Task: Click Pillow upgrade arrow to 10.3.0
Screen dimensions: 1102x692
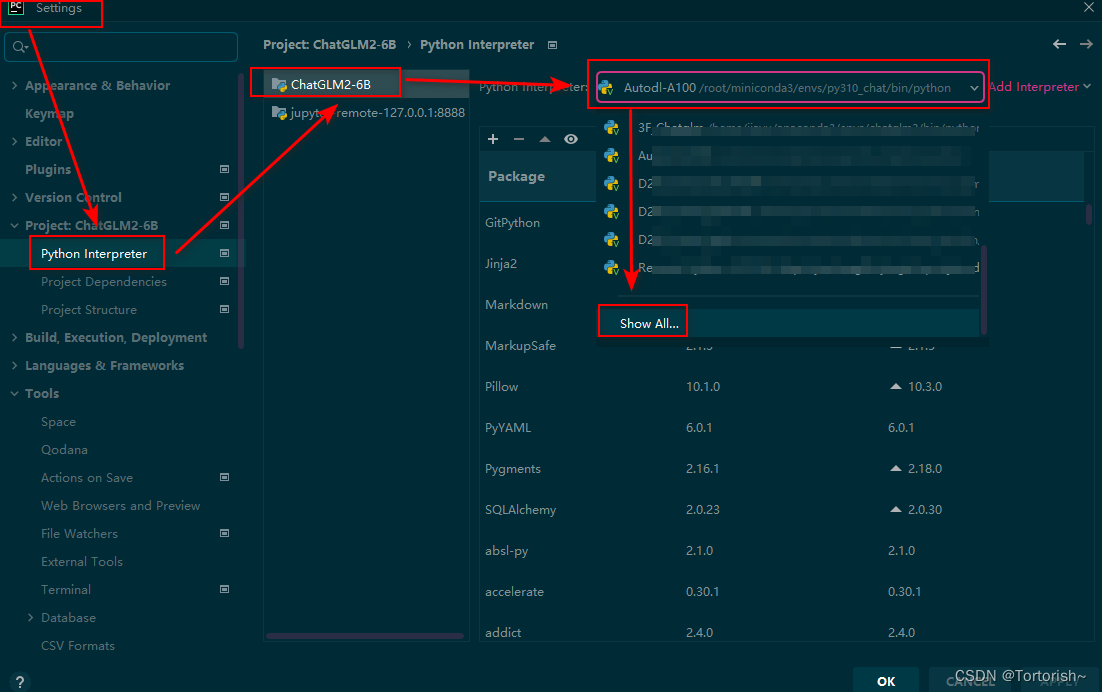Action: tap(895, 386)
